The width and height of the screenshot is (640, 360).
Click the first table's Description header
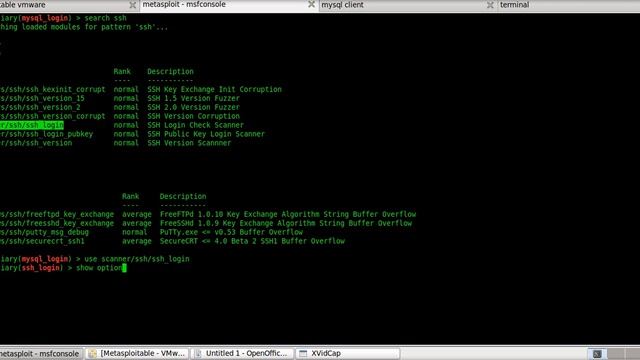[x=170, y=71]
